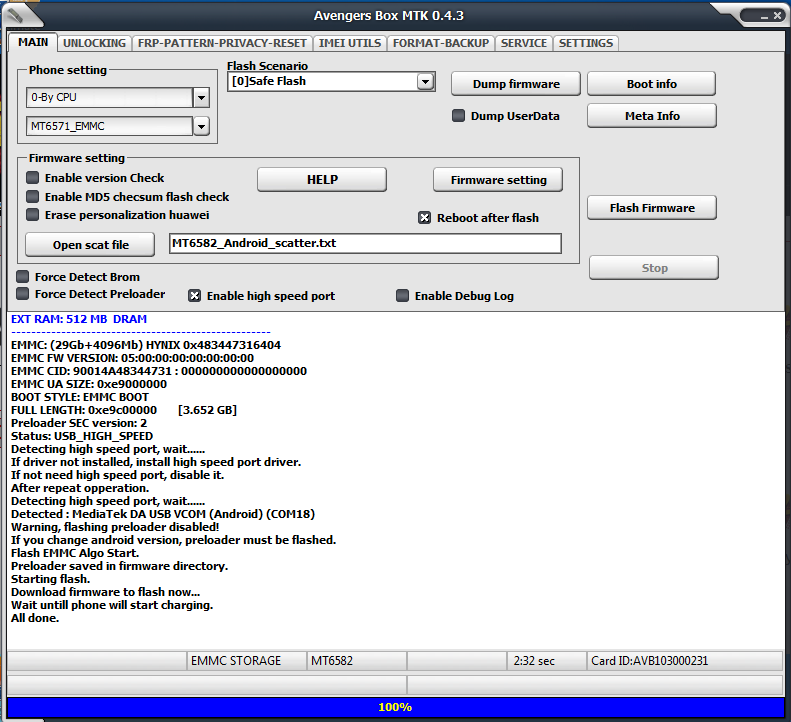The width and height of the screenshot is (791, 722).
Task: Click the MT6582 status bar cell
Action: tap(357, 661)
